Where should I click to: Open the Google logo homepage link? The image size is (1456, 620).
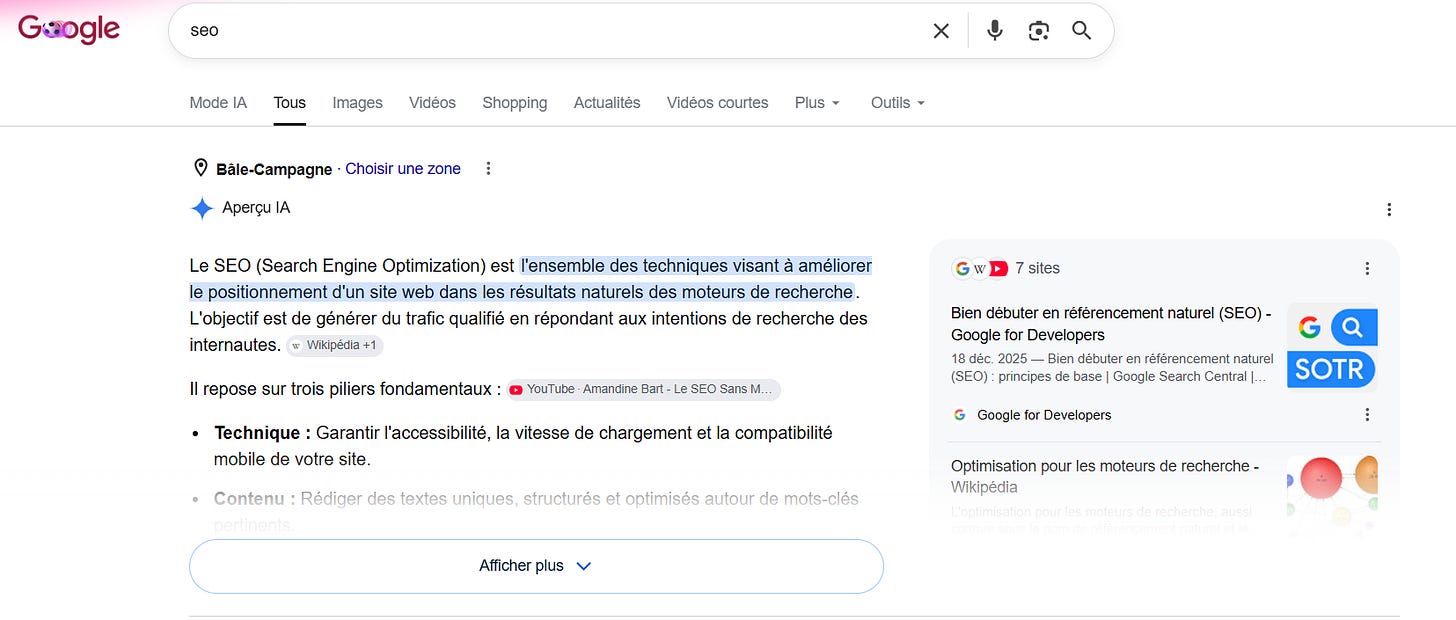coord(69,29)
